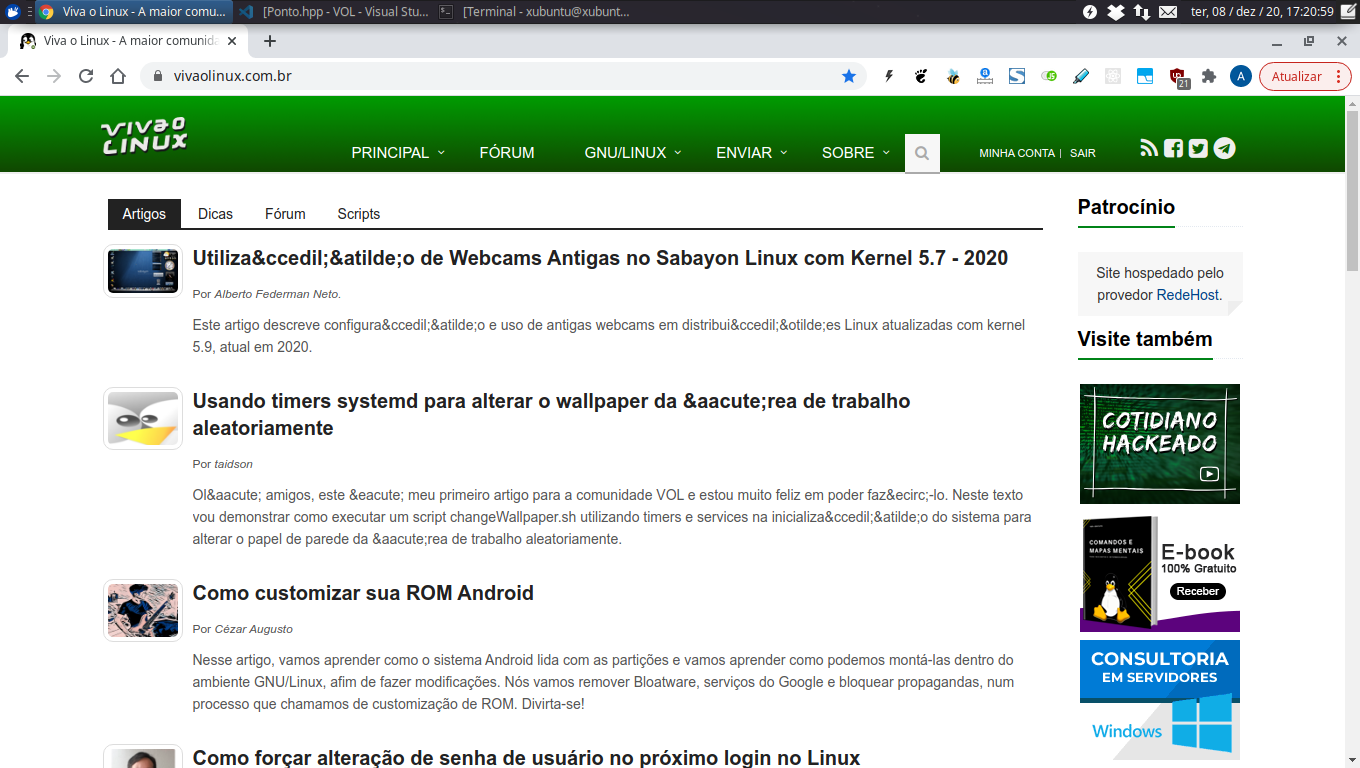The image size is (1360, 768).
Task: Open the alteração de senha de usuário article
Action: point(526,757)
